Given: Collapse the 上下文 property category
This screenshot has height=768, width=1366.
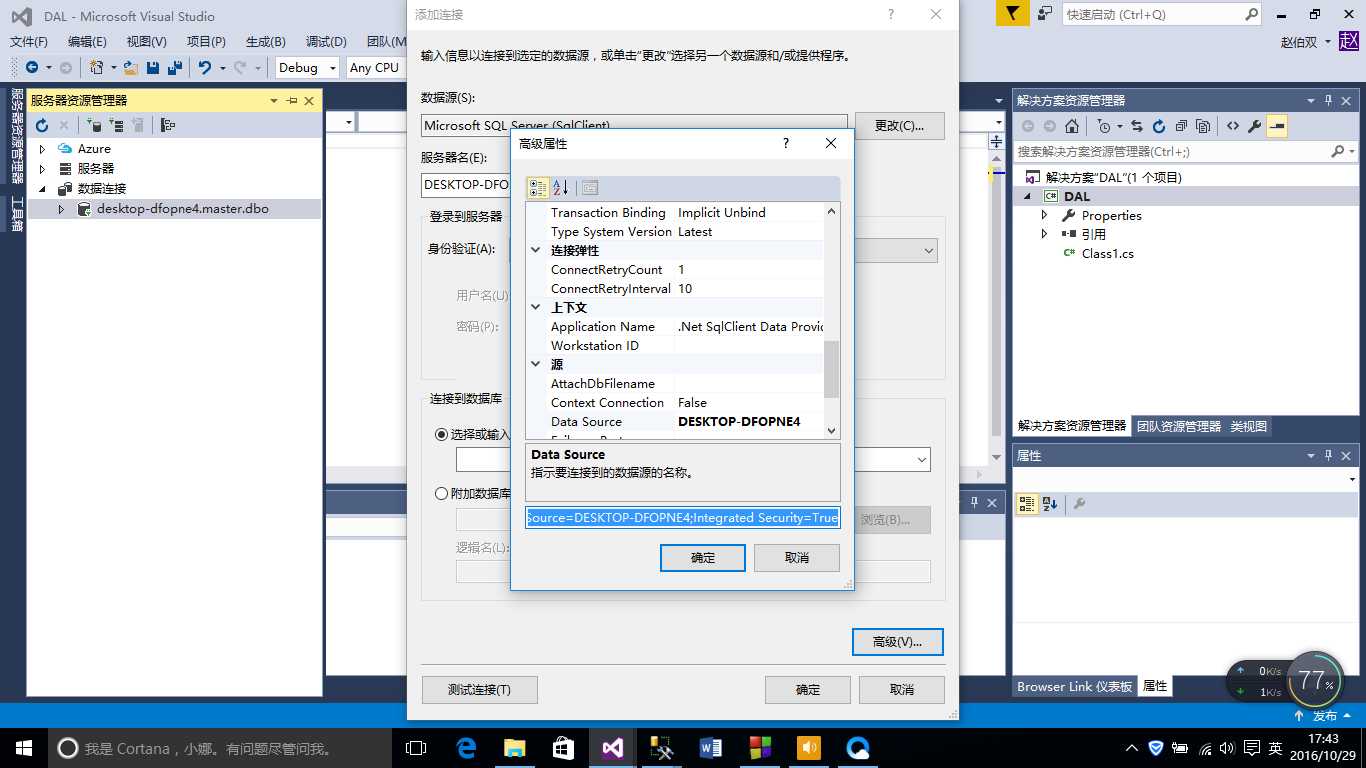Looking at the screenshot, I should [536, 307].
